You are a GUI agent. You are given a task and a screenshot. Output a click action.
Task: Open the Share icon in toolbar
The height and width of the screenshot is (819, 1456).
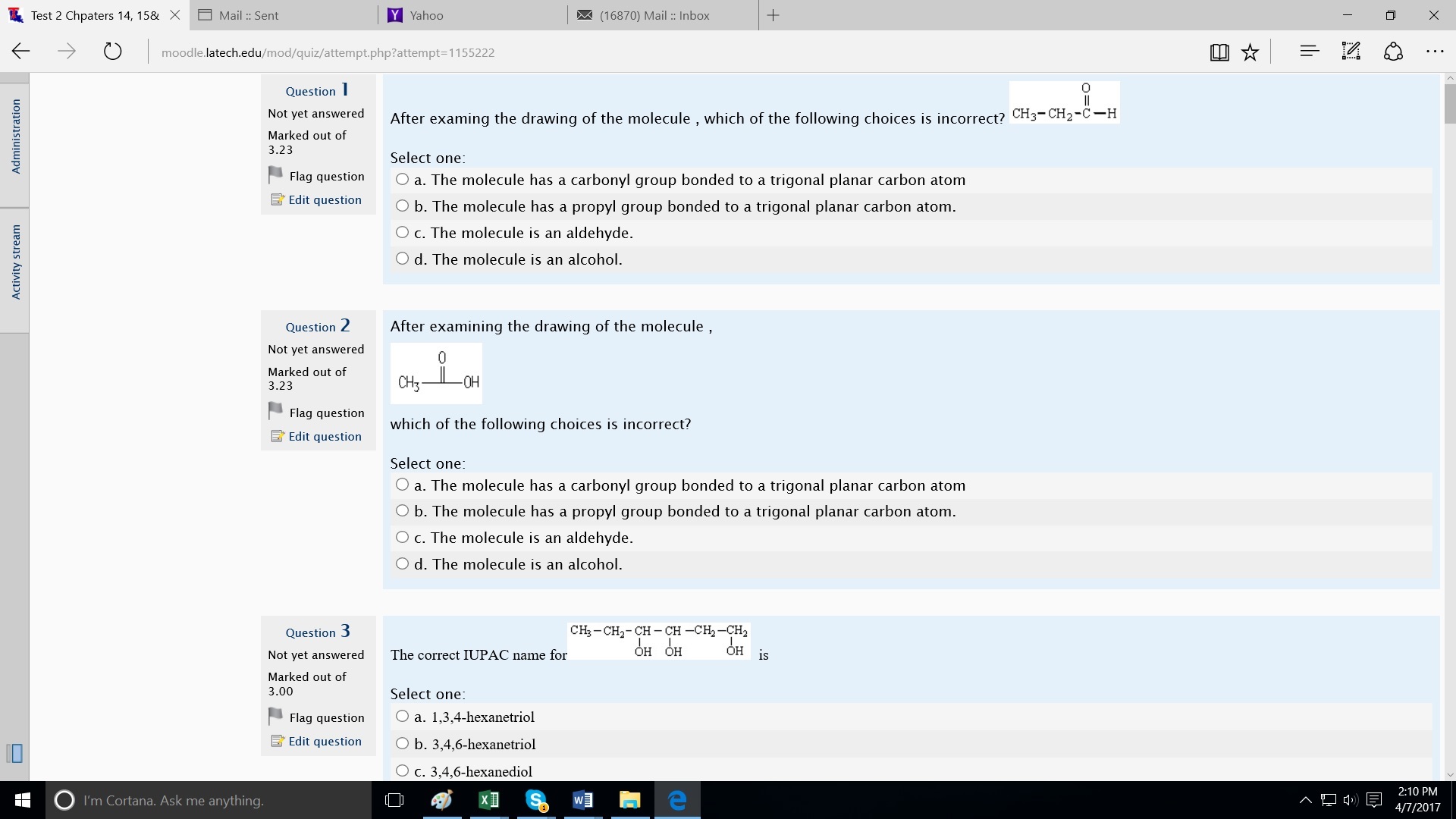click(1393, 52)
